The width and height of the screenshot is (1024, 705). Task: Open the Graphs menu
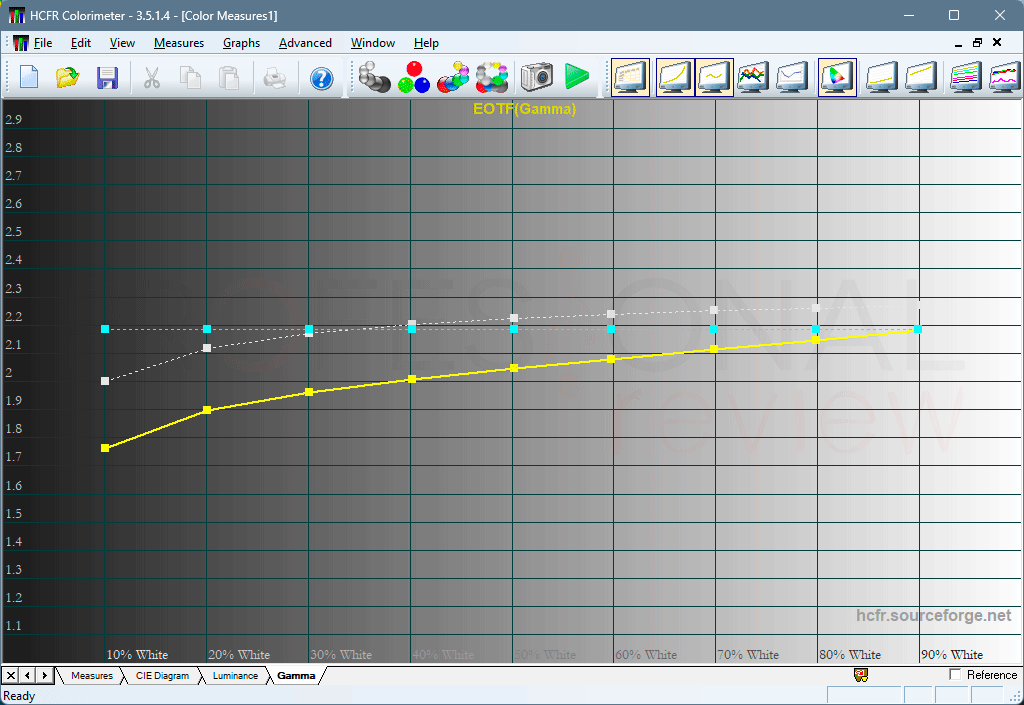pyautogui.click(x=241, y=43)
